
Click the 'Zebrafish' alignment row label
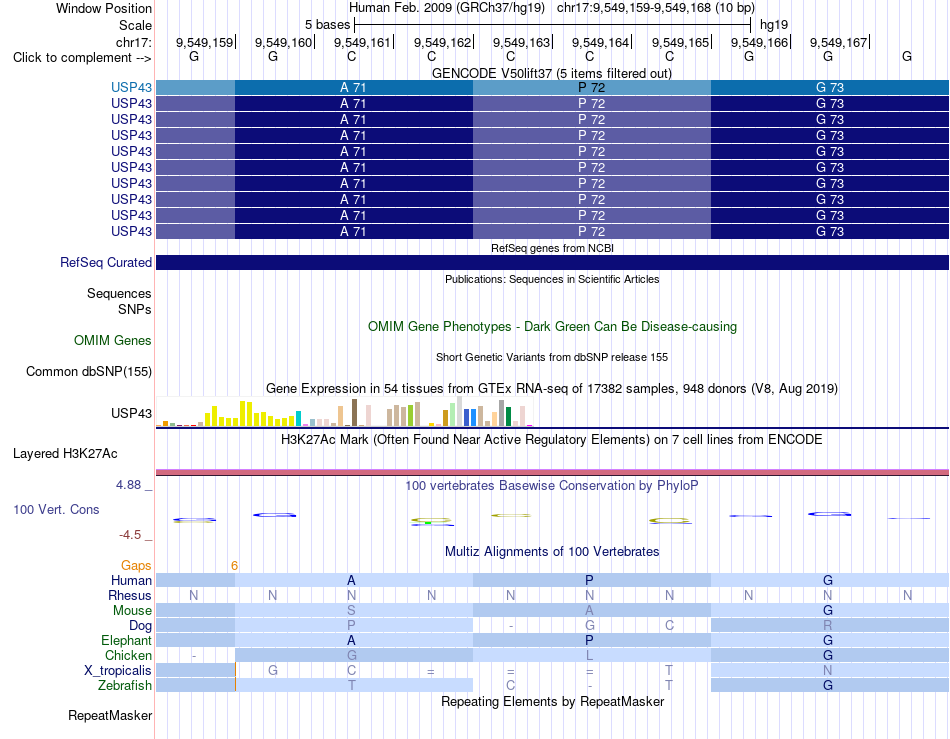pos(125,686)
